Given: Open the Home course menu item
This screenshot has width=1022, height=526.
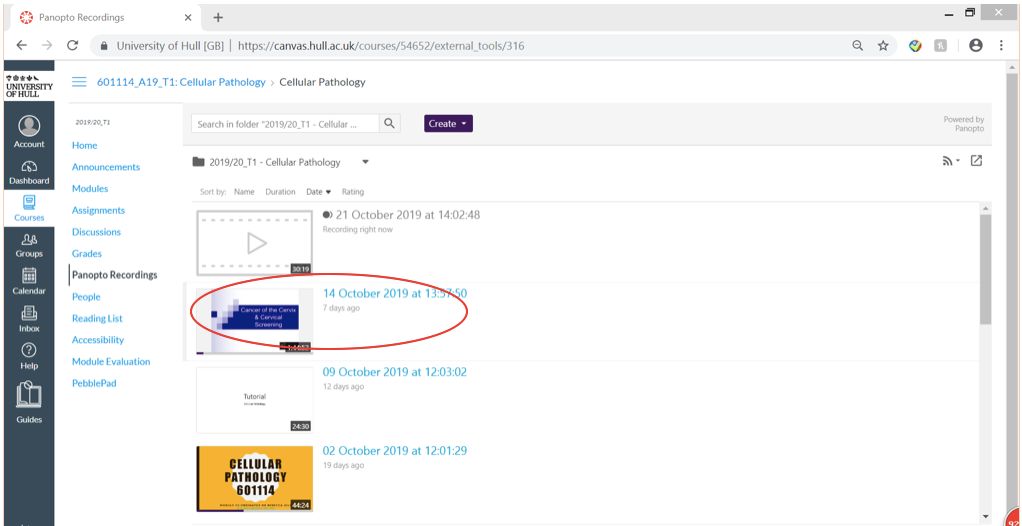Looking at the screenshot, I should pos(85,145).
